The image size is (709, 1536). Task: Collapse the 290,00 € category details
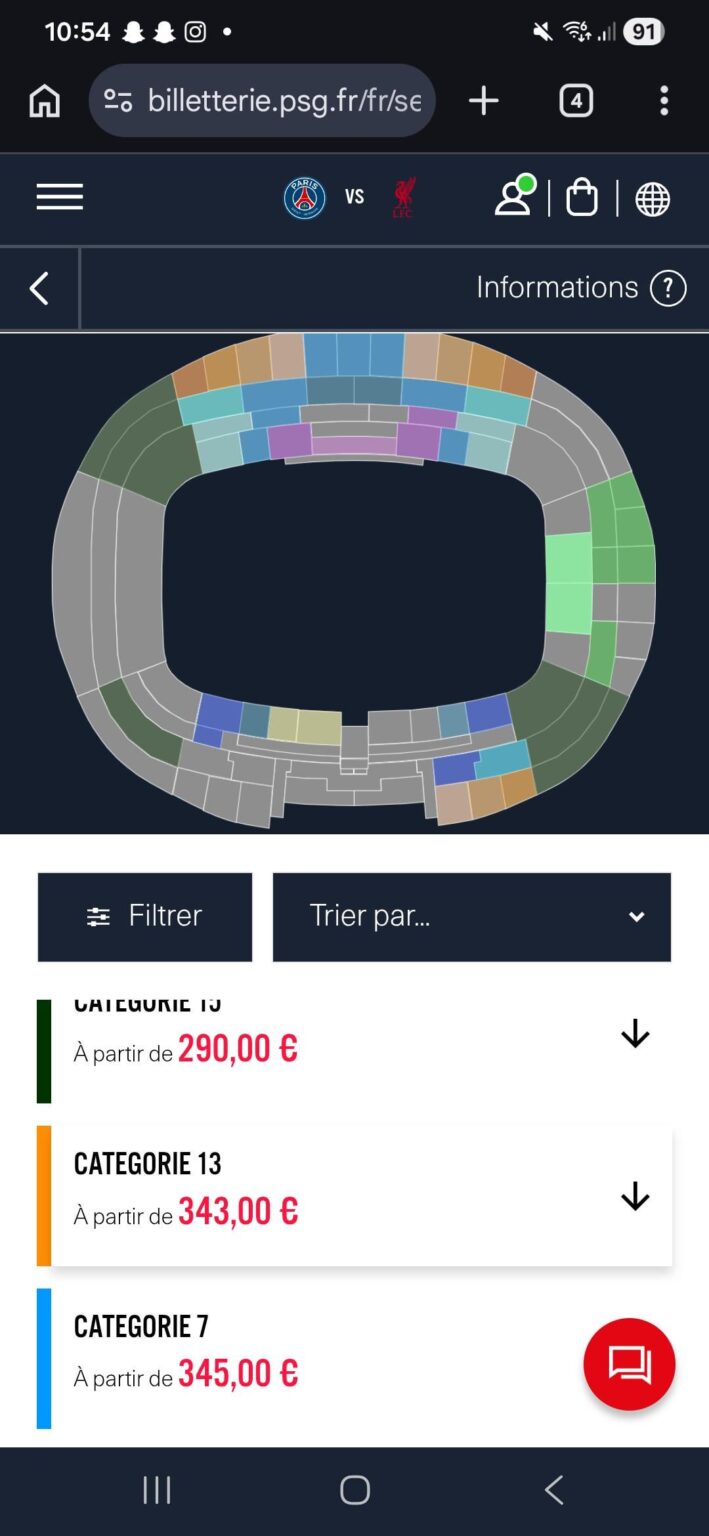[x=634, y=1033]
